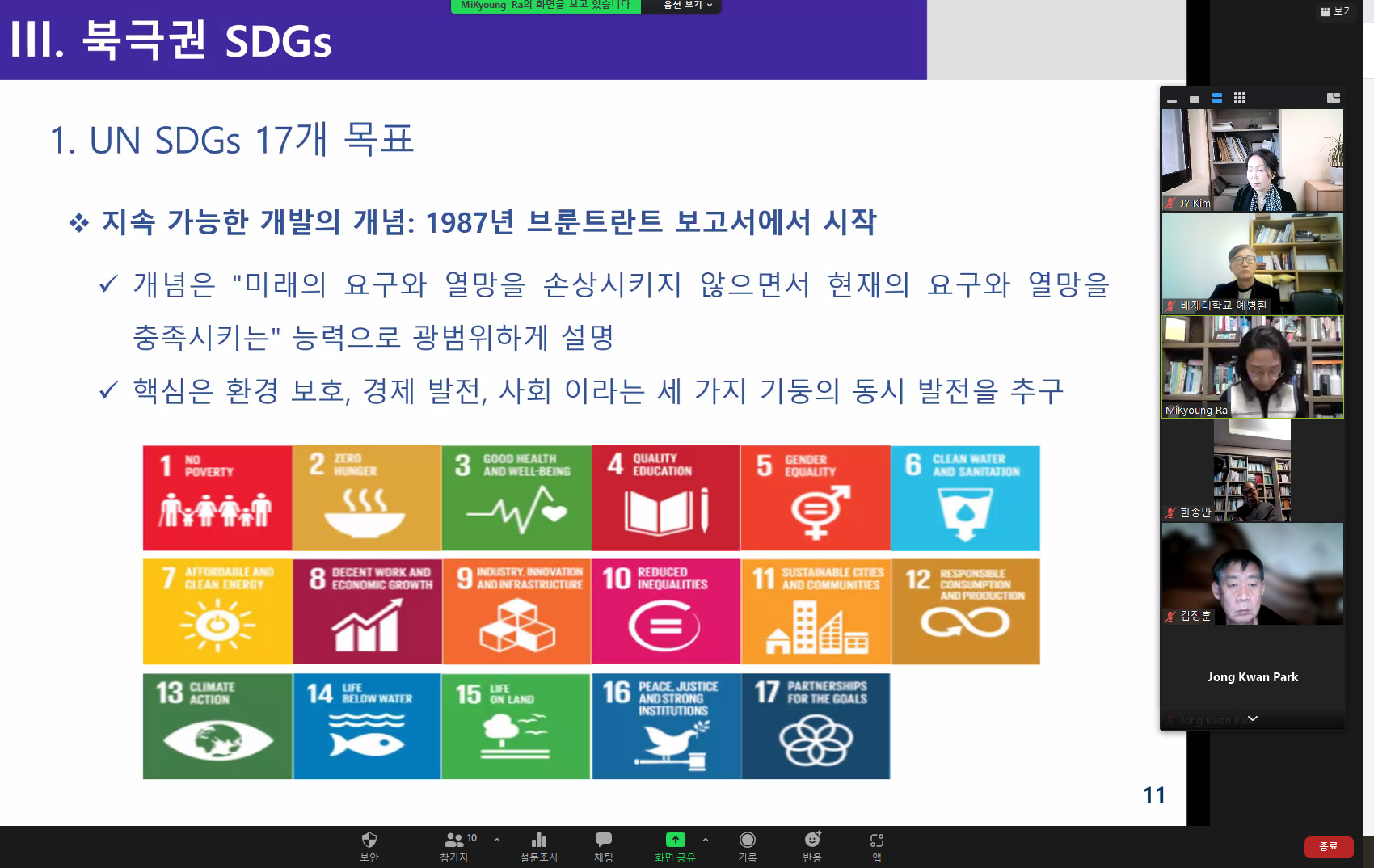This screenshot has width=1374, height=868.
Task: Click the Clean Water and Sanitation tile
Action: 965,498
